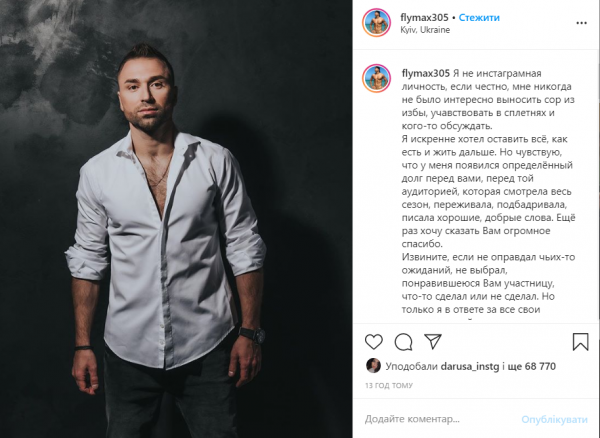This screenshot has height=438, width=600.
Task: Open flymax305 username in post header
Action: point(424,18)
